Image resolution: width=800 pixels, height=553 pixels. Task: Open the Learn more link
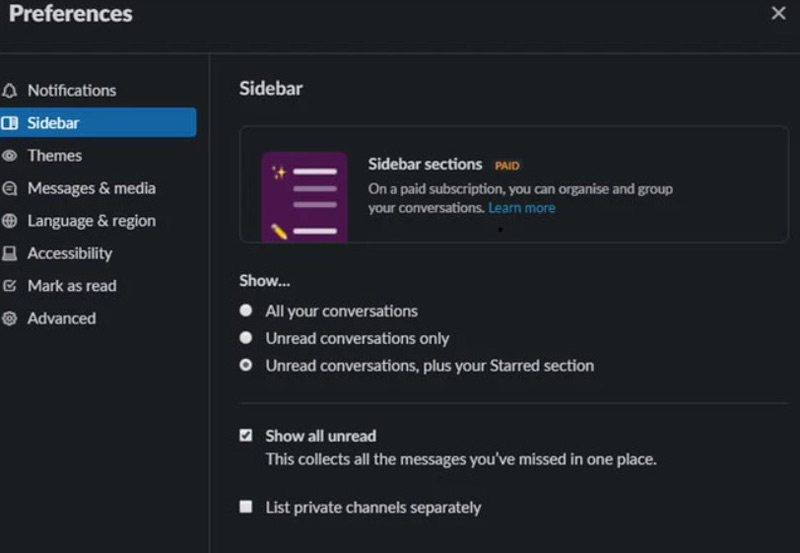pos(521,208)
